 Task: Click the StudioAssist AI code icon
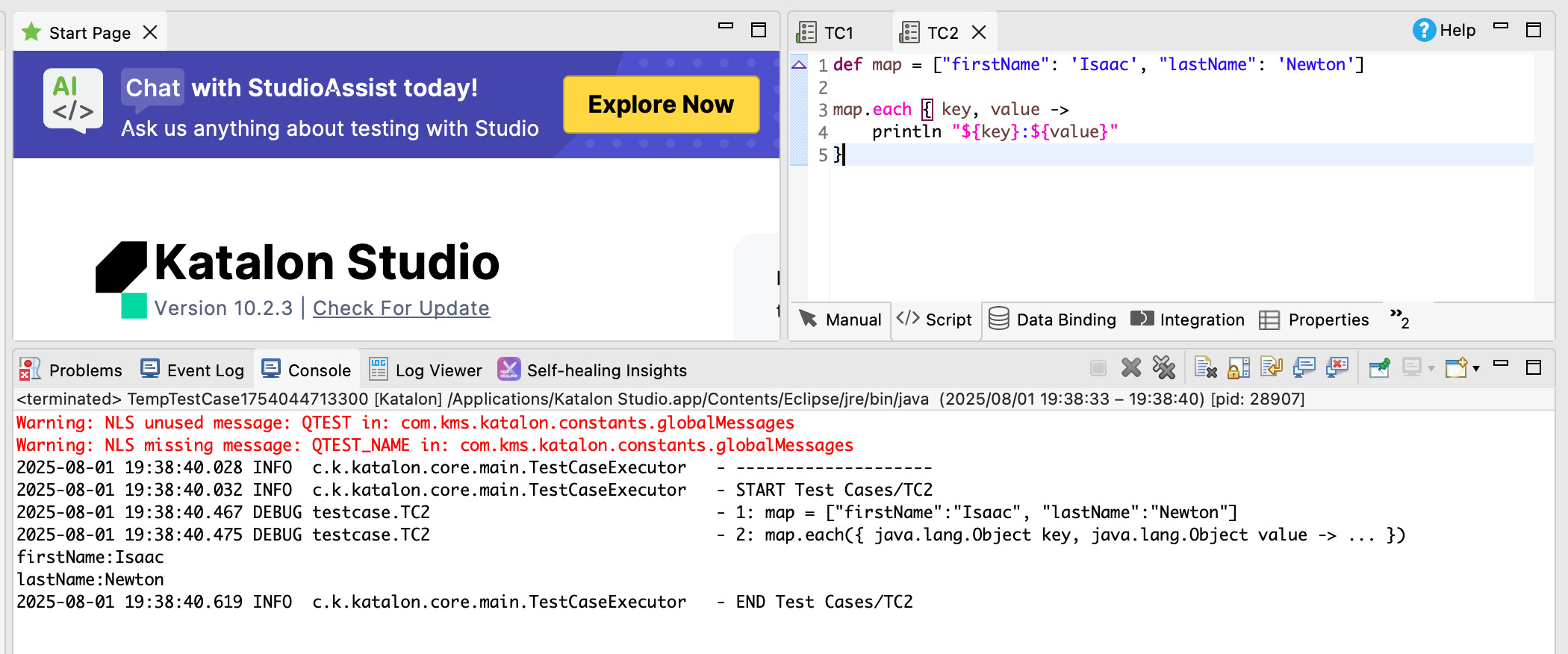click(73, 101)
